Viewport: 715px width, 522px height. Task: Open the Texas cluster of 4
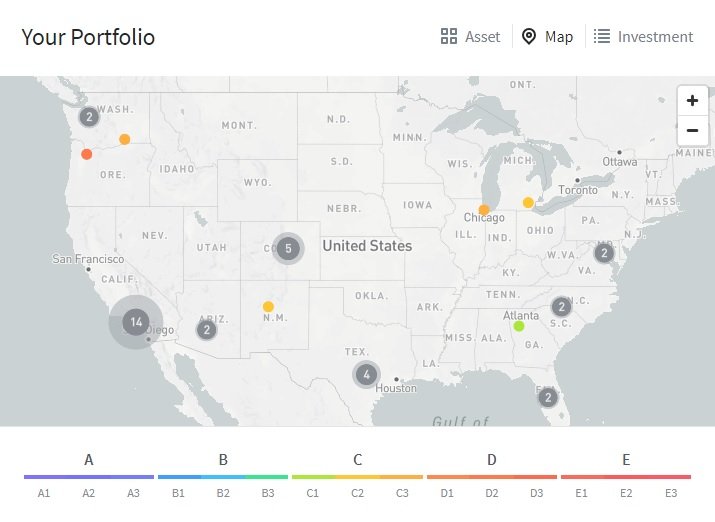[366, 375]
